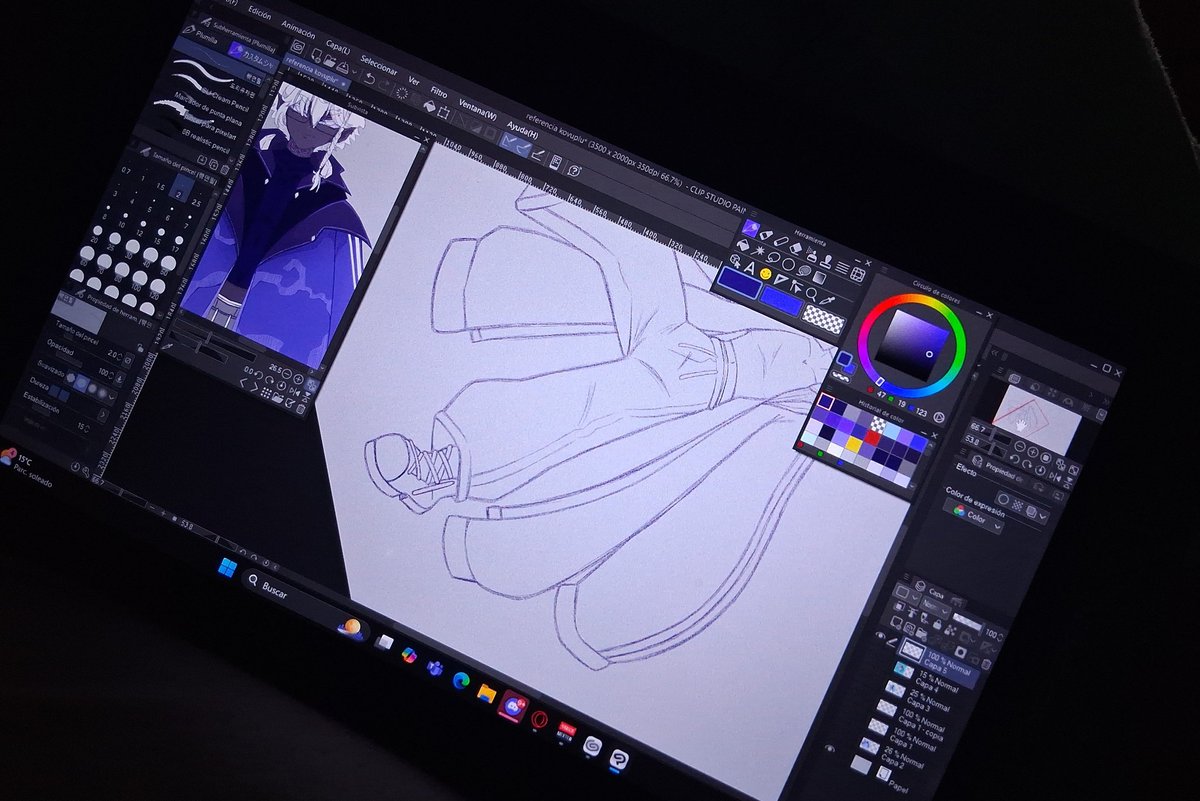The width and height of the screenshot is (1200, 801).
Task: Select the dark blue main color swatch
Action: 740,283
